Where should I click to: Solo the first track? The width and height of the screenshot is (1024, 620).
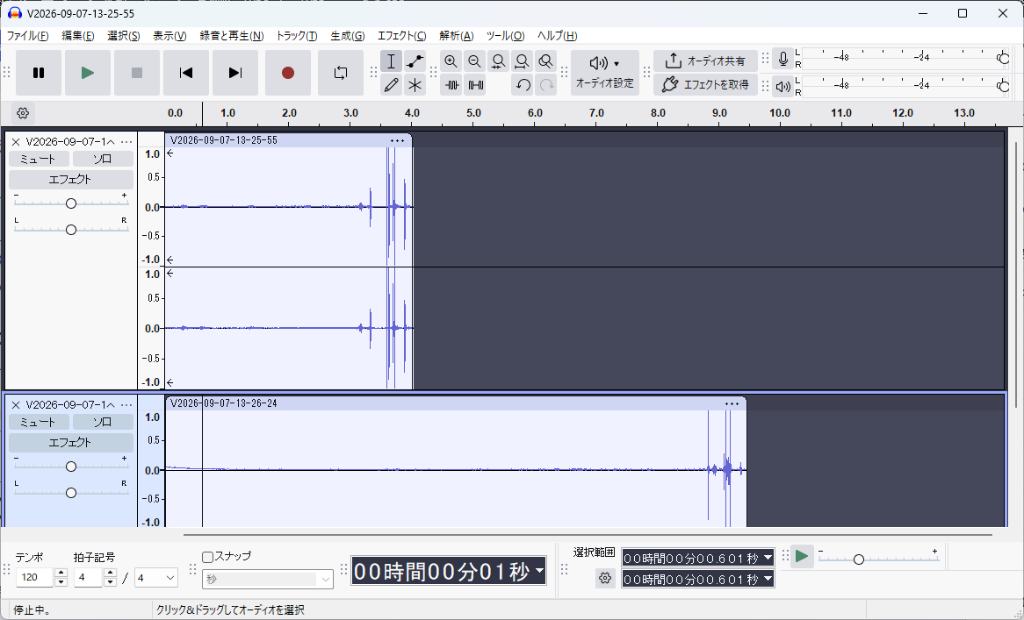(x=103, y=159)
